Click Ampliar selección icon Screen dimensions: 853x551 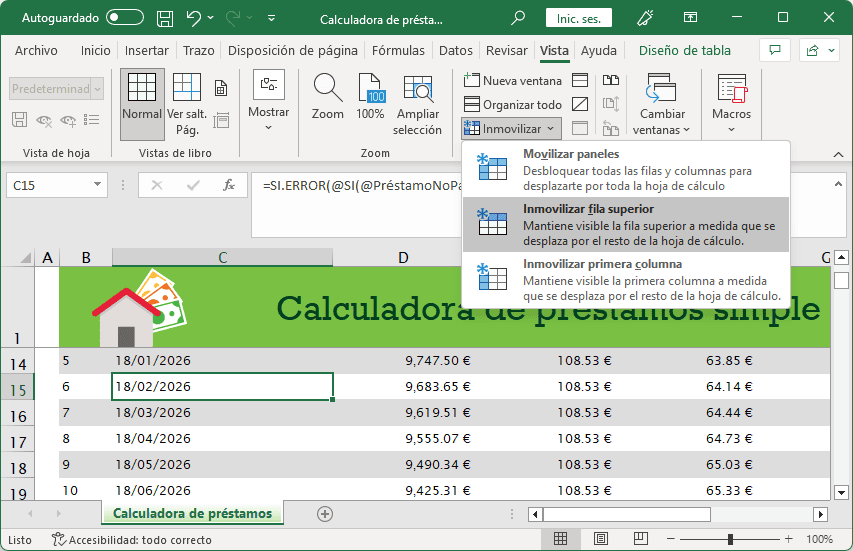coord(417,105)
